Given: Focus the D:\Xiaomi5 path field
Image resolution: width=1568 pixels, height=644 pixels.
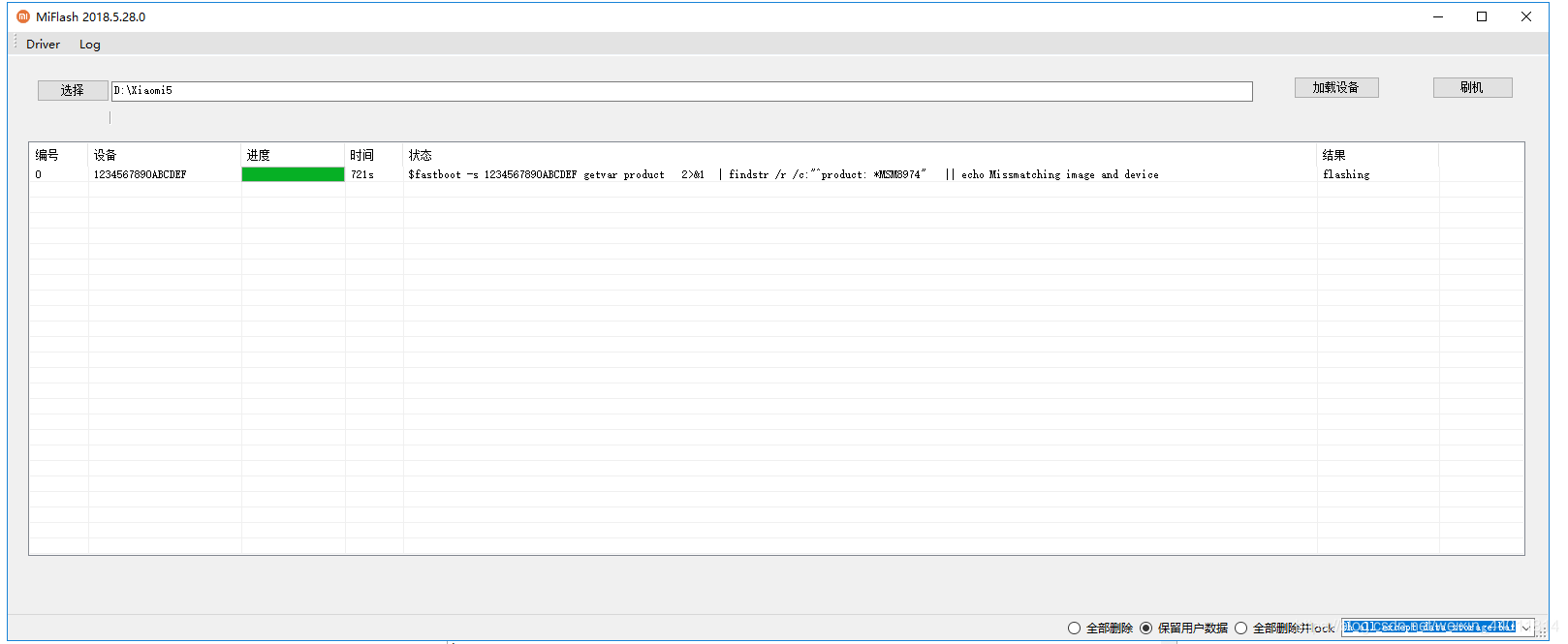Looking at the screenshot, I should pos(681,91).
